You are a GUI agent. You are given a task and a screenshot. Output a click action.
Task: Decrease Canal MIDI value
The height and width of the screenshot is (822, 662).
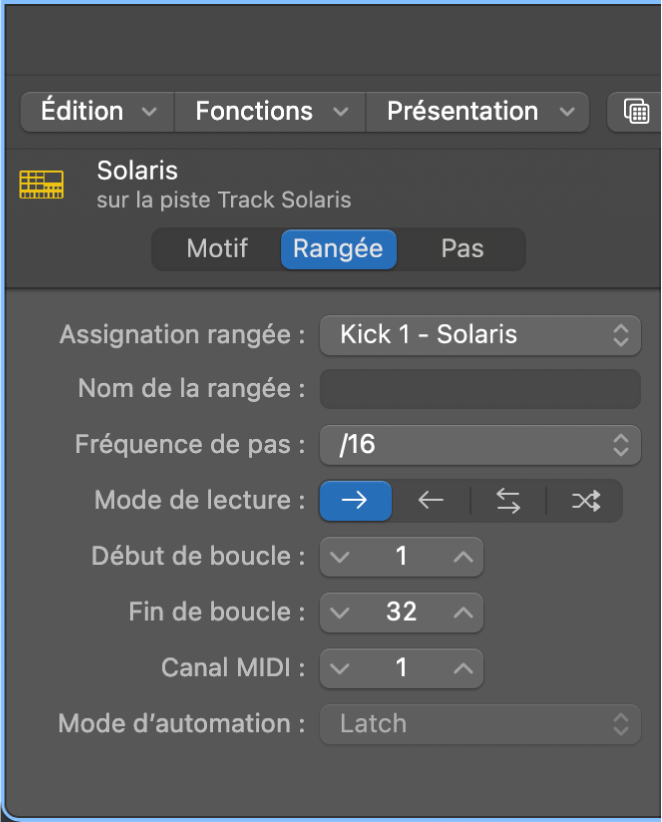coord(340,668)
